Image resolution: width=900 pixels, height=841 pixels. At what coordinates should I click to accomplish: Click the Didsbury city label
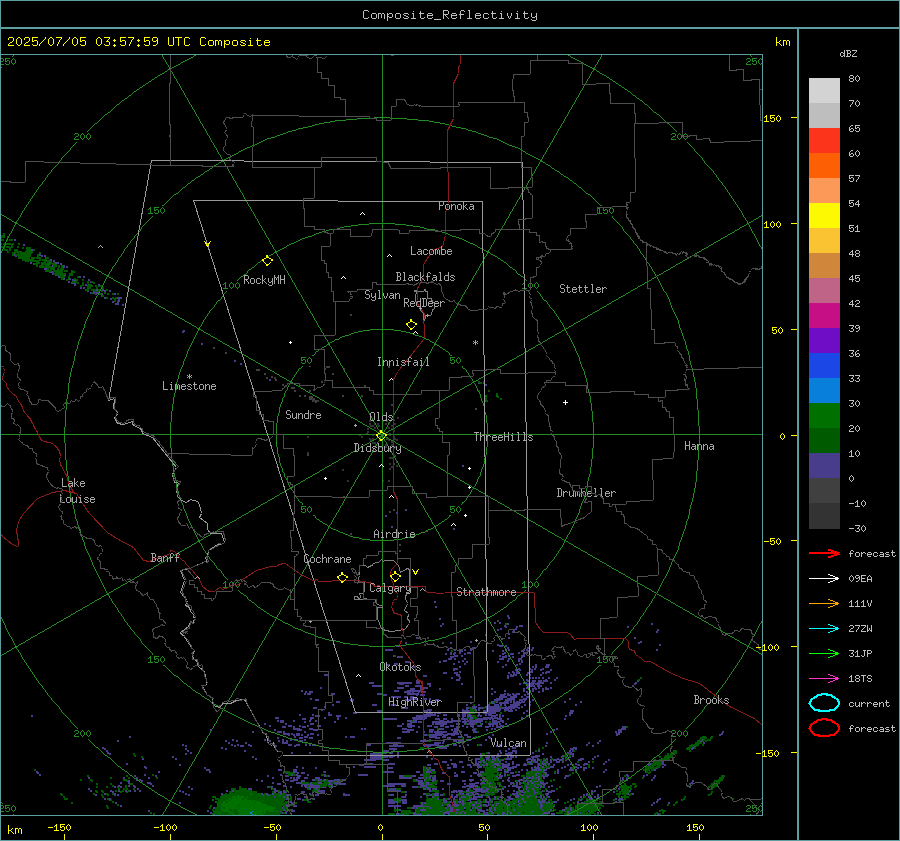pyautogui.click(x=378, y=448)
